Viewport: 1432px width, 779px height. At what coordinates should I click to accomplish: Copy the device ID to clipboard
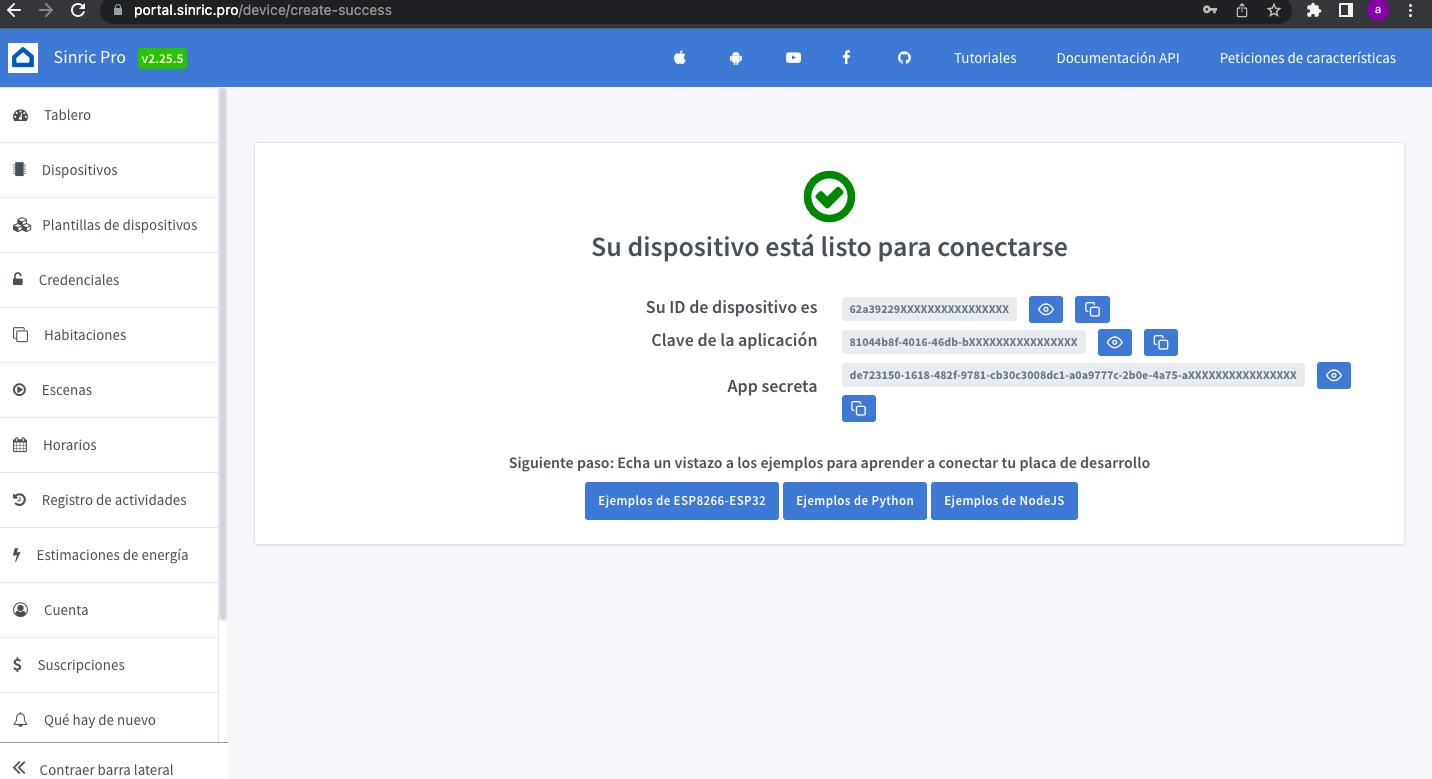1092,310
